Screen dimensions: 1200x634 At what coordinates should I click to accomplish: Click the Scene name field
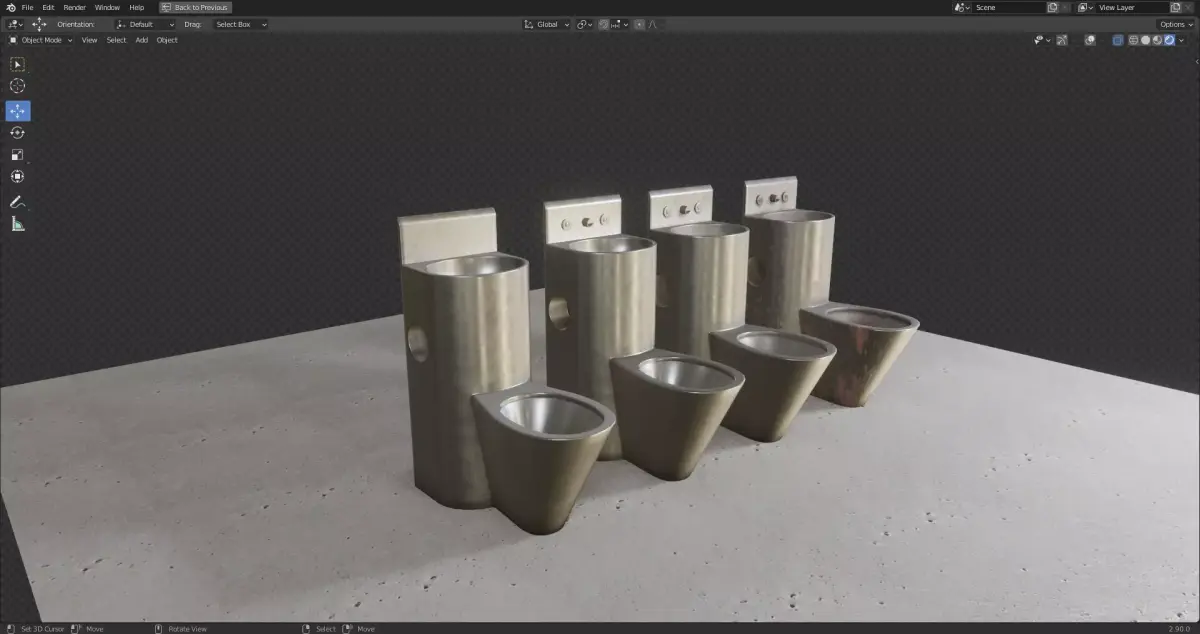coord(1008,7)
